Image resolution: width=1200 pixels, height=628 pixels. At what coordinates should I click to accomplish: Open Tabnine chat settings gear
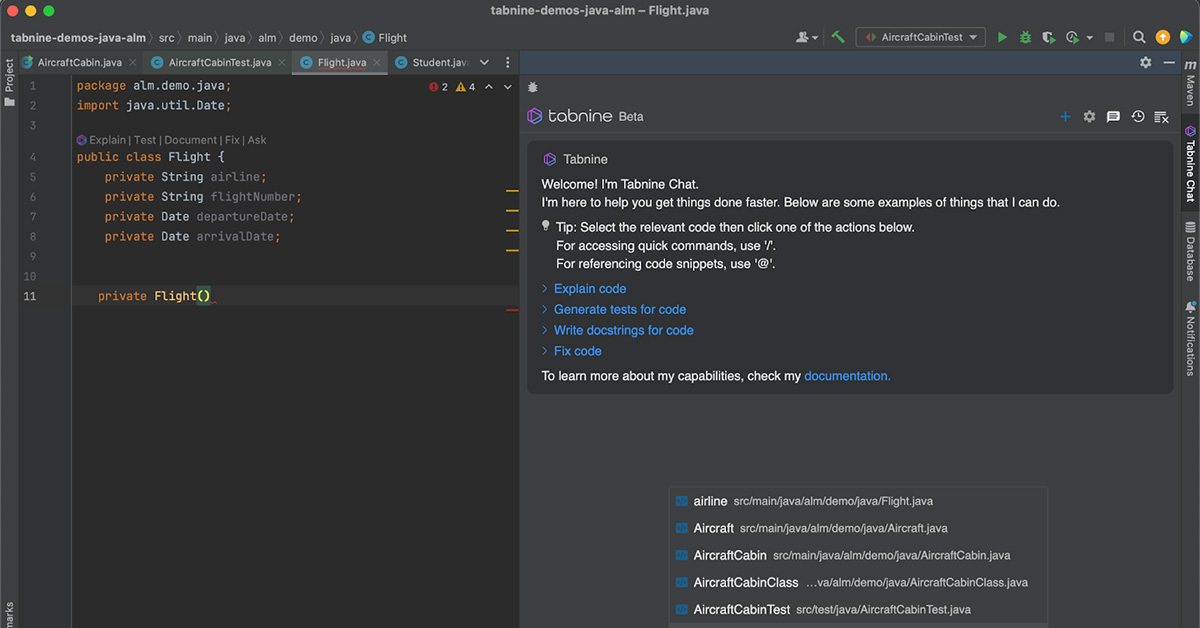pyautogui.click(x=1090, y=116)
